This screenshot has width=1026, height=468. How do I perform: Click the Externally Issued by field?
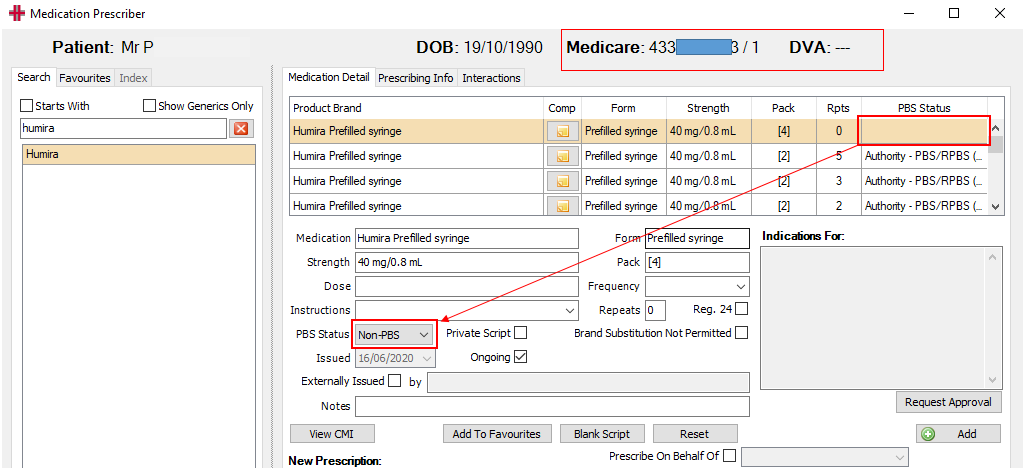588,383
